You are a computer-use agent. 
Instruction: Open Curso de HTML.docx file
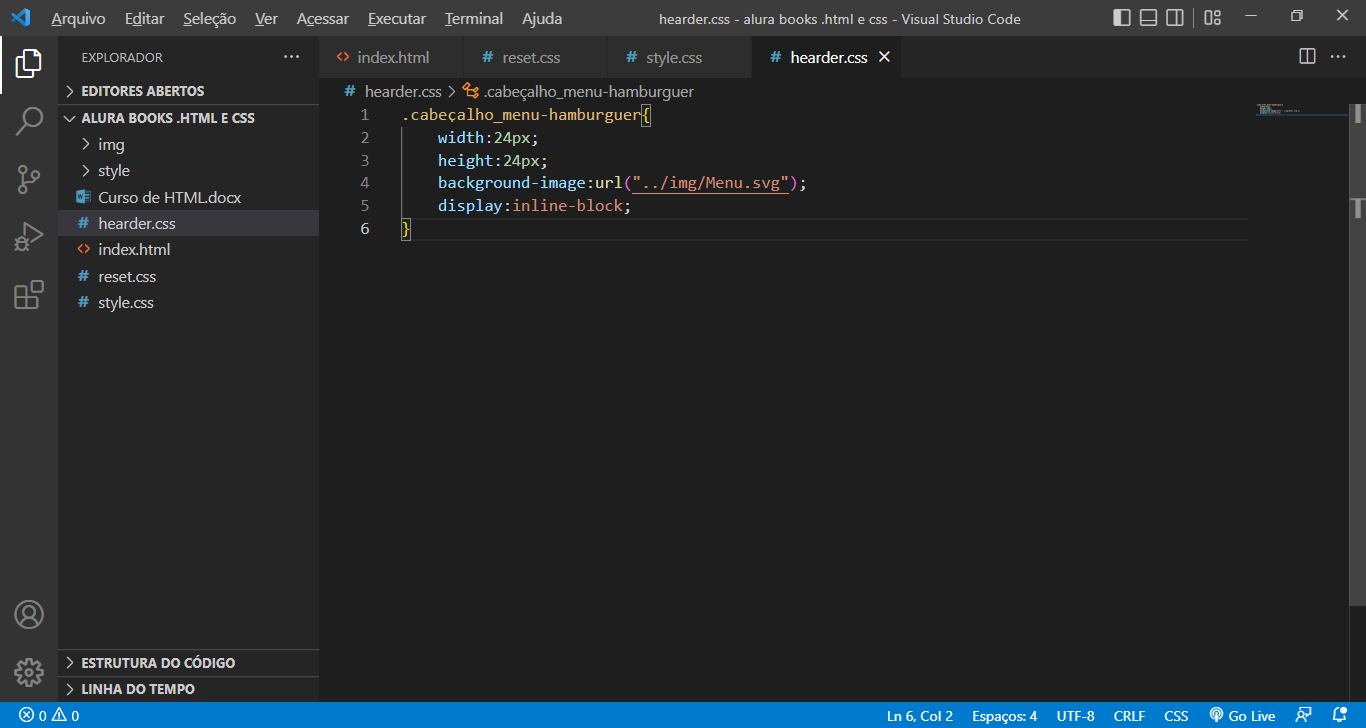(188, 197)
